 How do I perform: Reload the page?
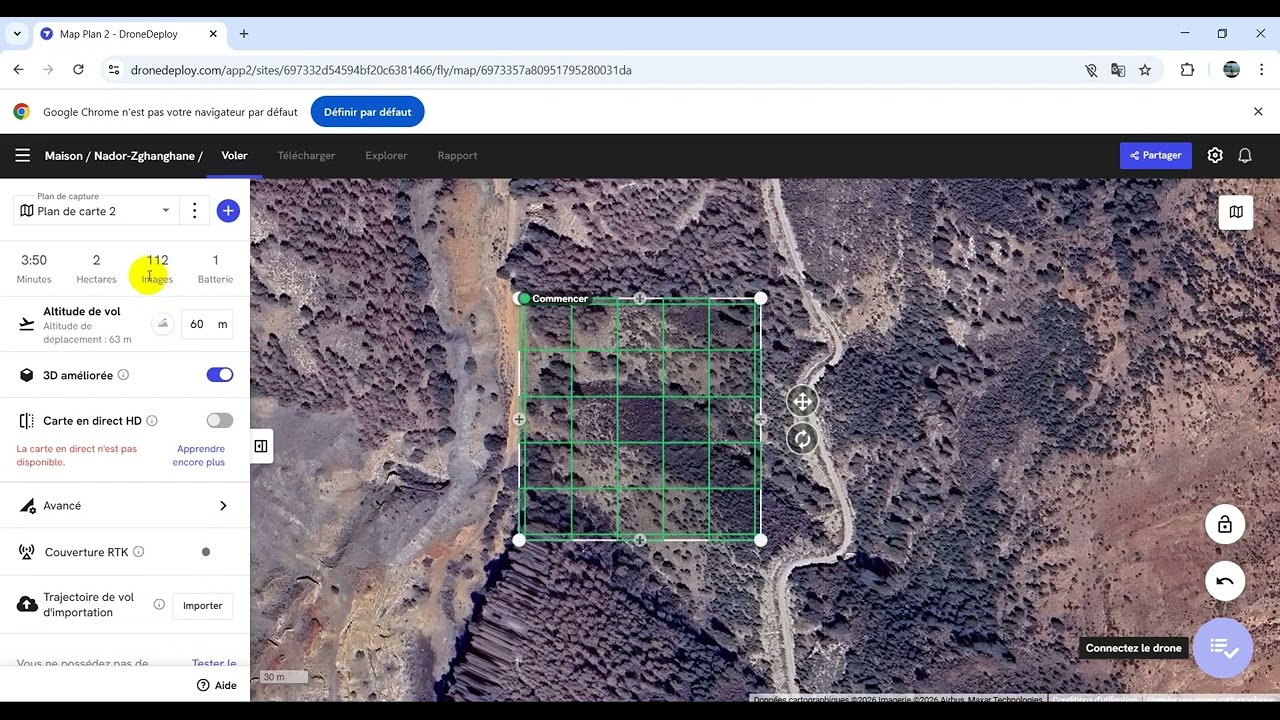pyautogui.click(x=78, y=70)
